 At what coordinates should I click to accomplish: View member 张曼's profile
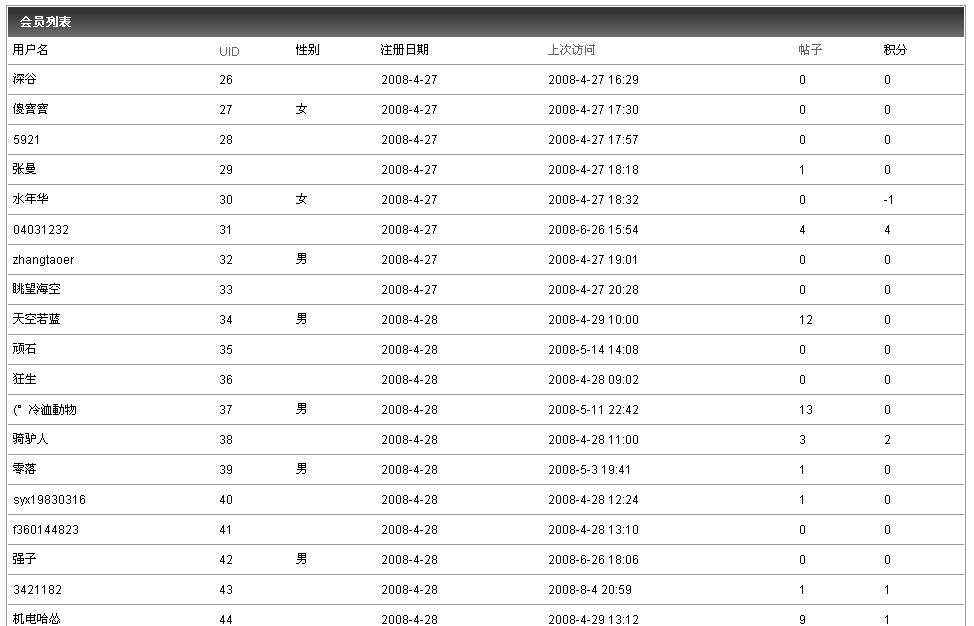pos(25,170)
